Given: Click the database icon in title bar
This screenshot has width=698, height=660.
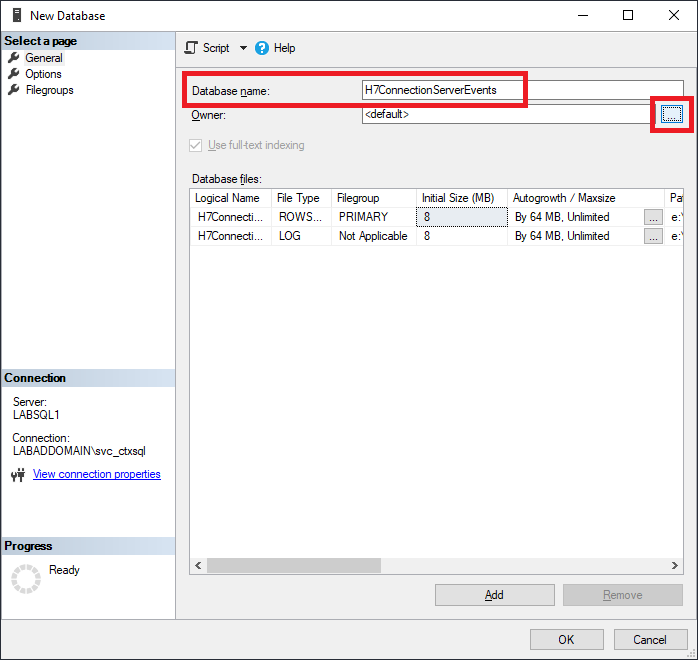Looking at the screenshot, I should coord(14,15).
